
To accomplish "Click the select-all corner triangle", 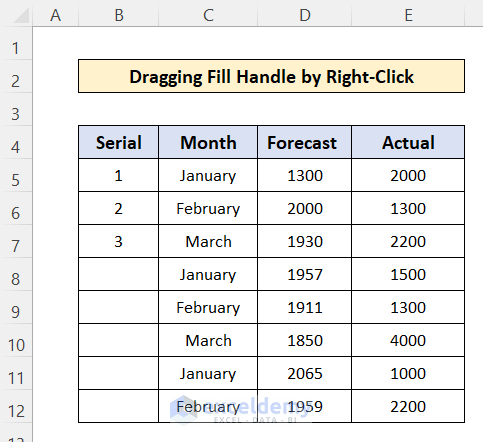I will (21, 16).
